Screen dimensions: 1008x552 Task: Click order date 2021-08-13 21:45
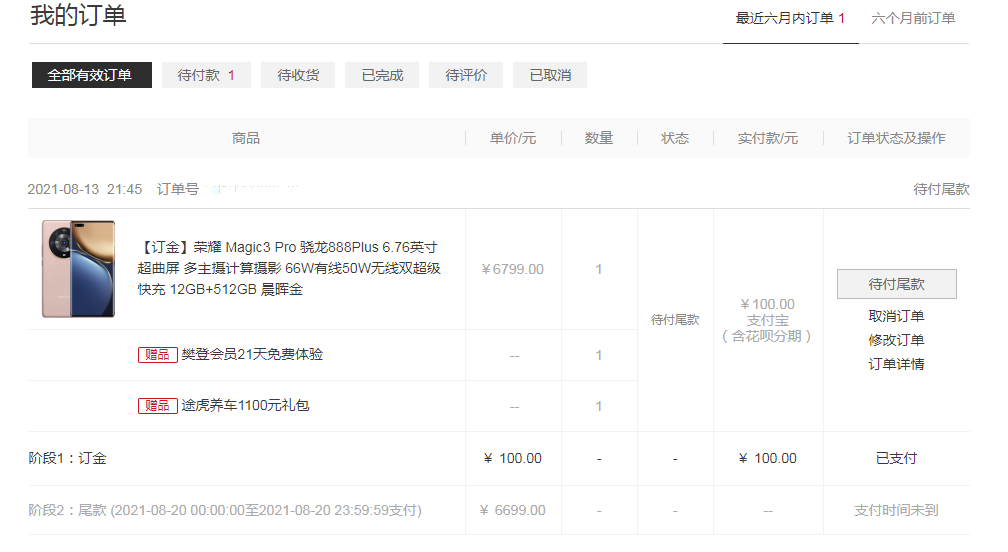[85, 189]
